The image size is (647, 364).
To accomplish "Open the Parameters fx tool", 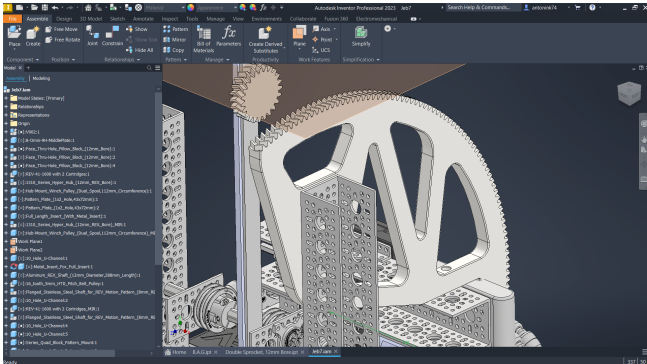I will [x=228, y=35].
